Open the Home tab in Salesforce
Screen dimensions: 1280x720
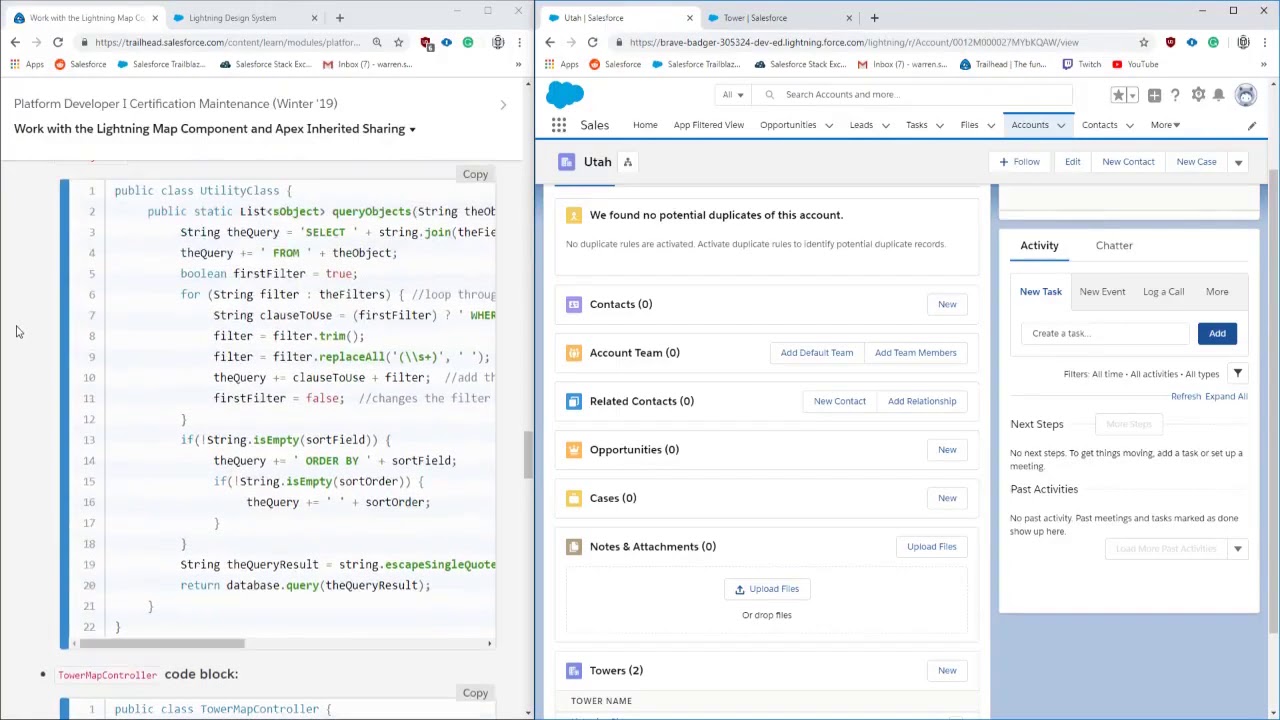(645, 125)
